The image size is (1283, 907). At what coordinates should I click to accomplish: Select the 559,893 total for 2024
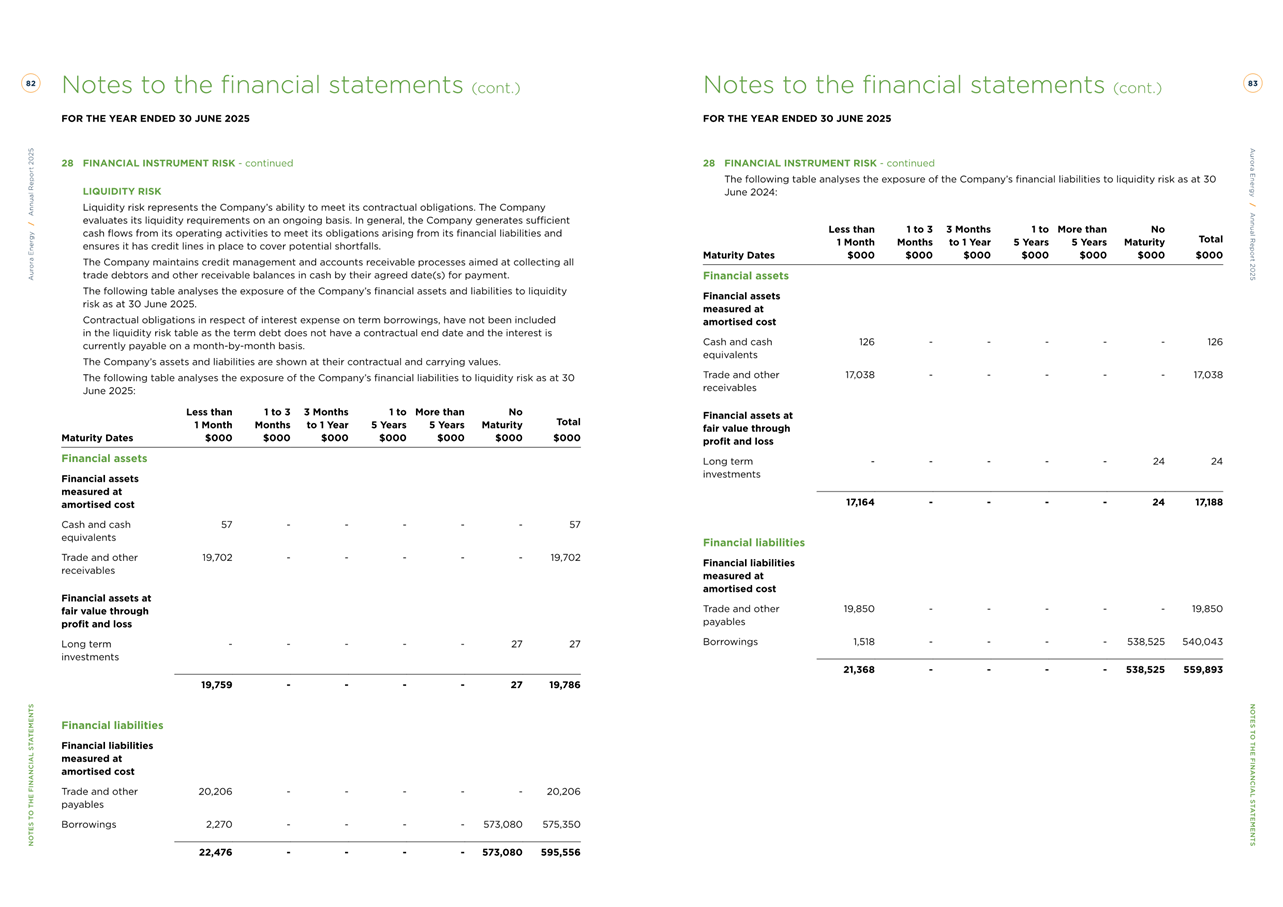(1202, 670)
